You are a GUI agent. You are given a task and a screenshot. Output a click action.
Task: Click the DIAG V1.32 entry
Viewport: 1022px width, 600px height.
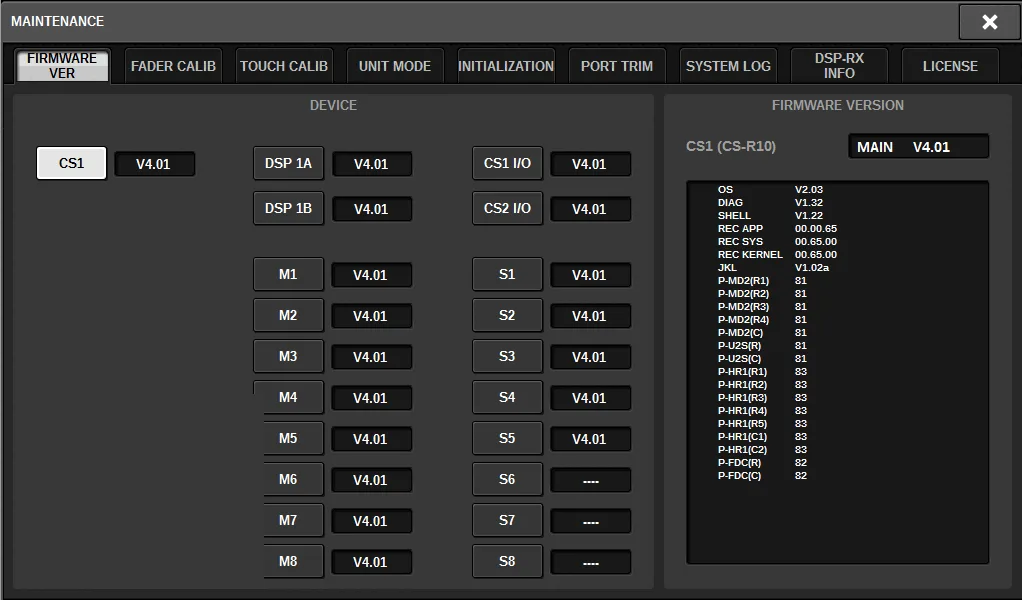pos(770,203)
